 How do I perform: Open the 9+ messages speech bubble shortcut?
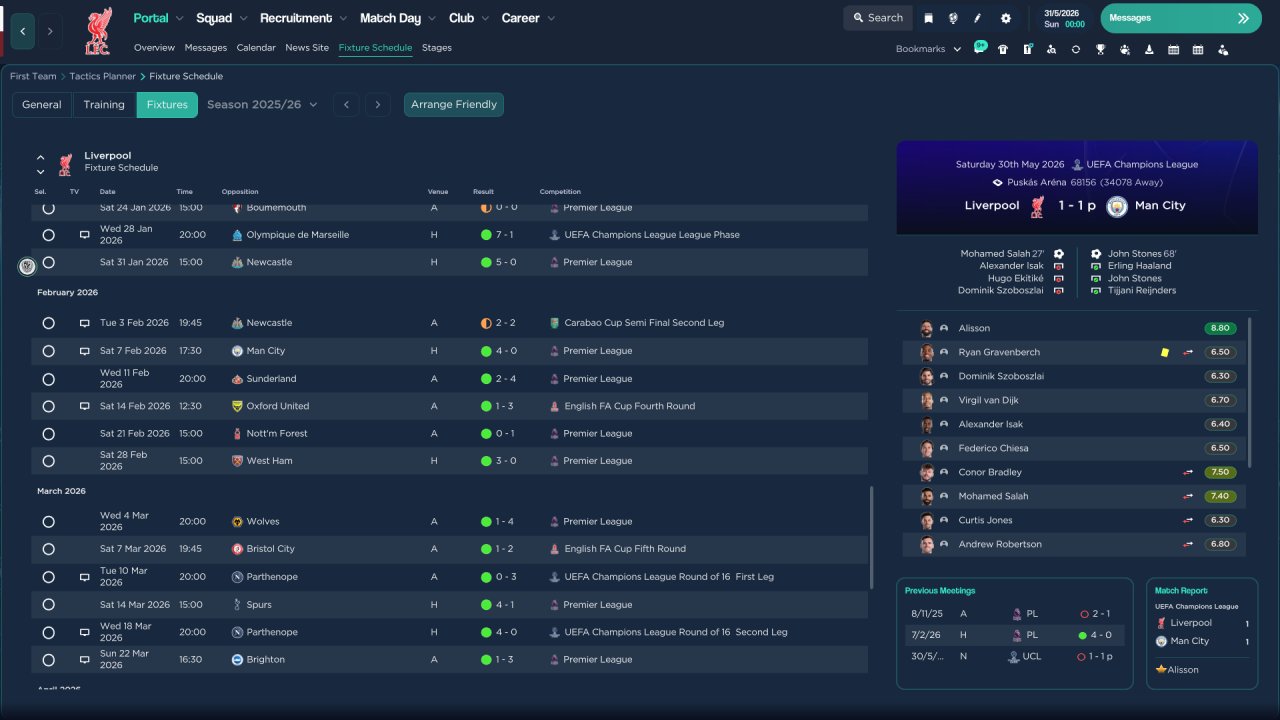click(x=980, y=48)
